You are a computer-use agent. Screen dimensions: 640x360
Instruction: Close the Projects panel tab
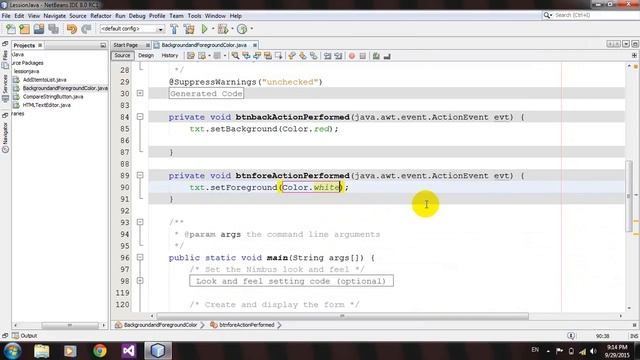(40, 45)
